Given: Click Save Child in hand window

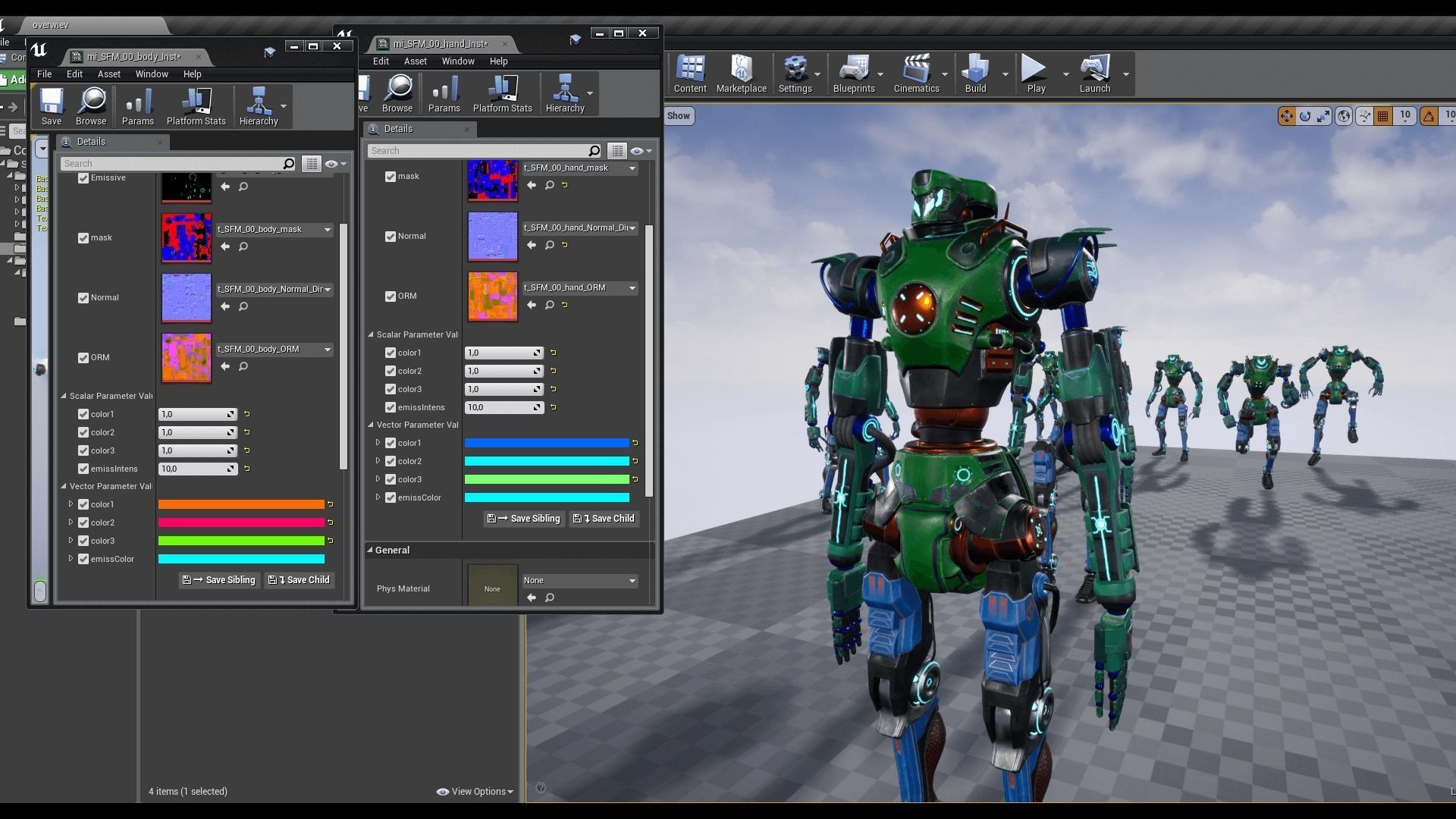Looking at the screenshot, I should [x=604, y=519].
